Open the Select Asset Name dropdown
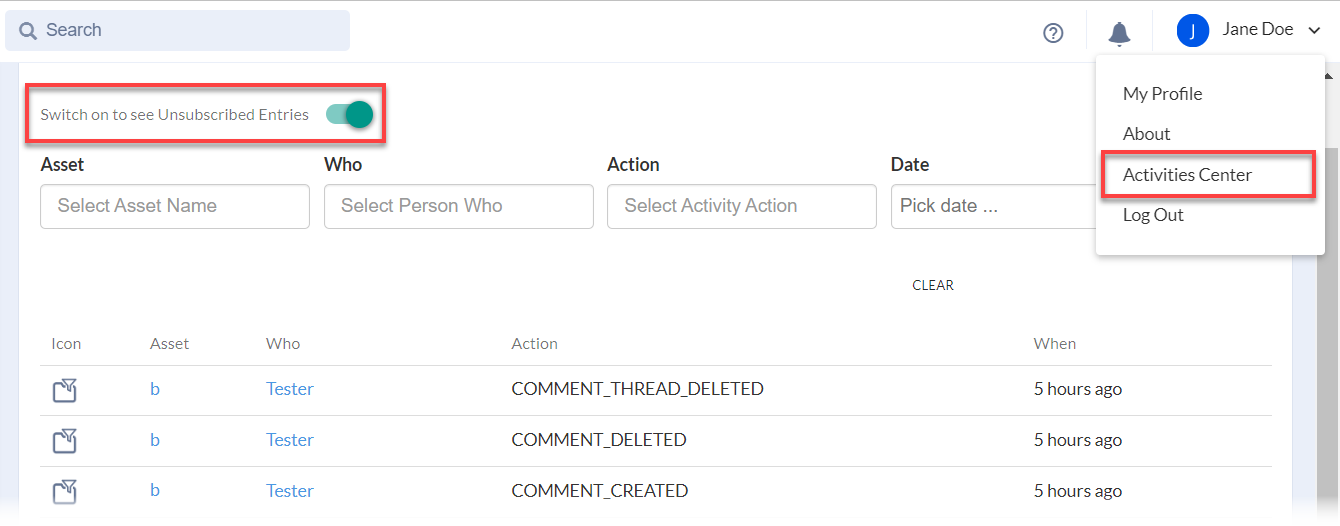Viewport: 1340px width, 526px height. [175, 206]
